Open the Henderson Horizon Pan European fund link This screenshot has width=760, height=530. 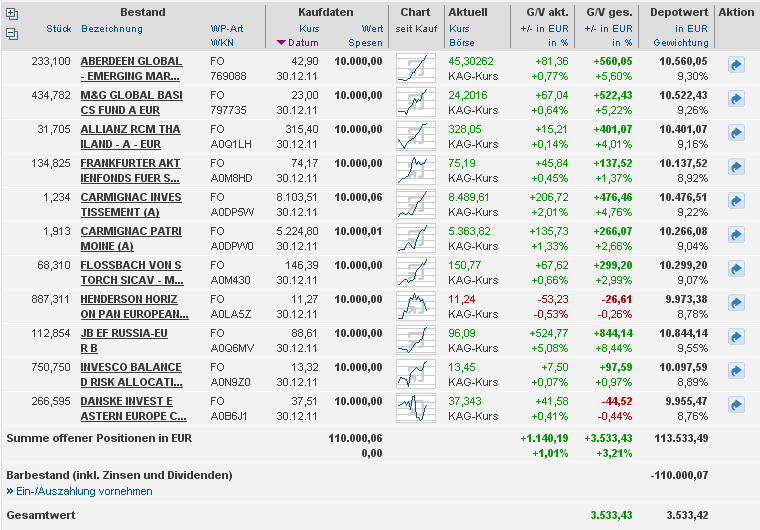tap(132, 304)
